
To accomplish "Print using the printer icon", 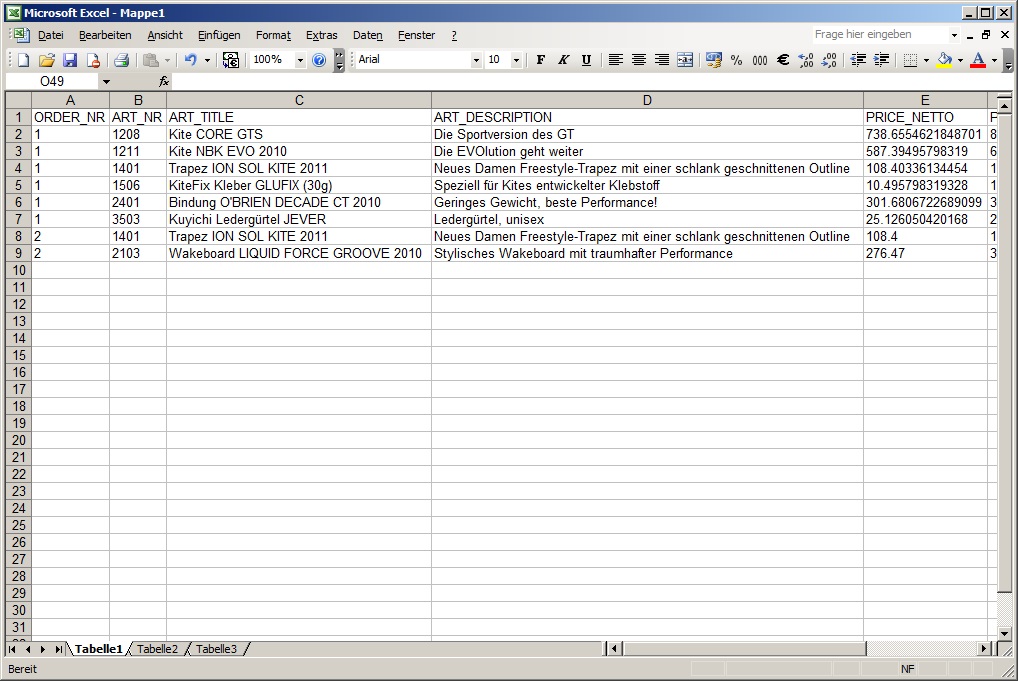I will tap(121, 60).
